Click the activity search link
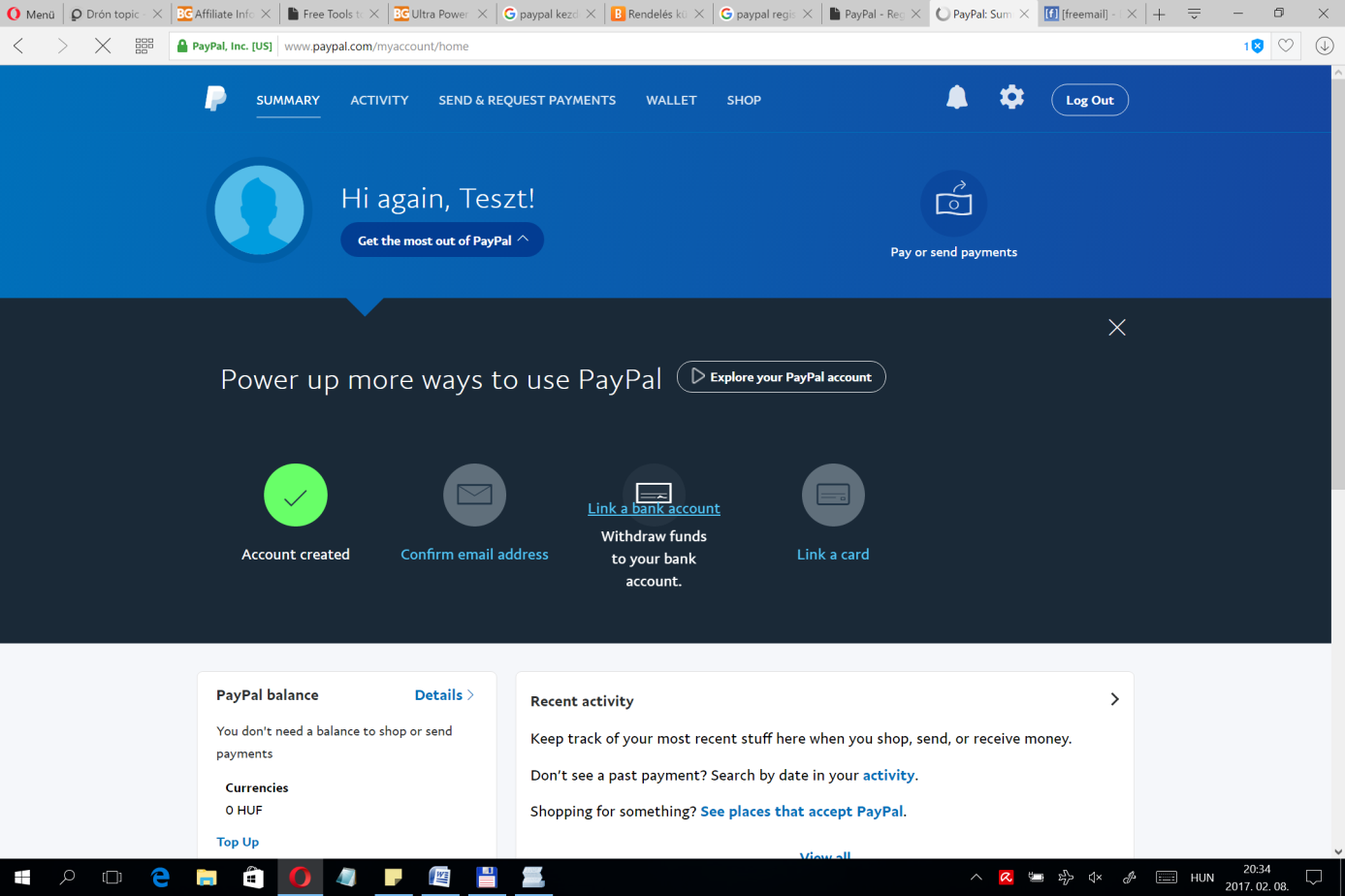This screenshot has width=1345, height=896. coord(888,775)
